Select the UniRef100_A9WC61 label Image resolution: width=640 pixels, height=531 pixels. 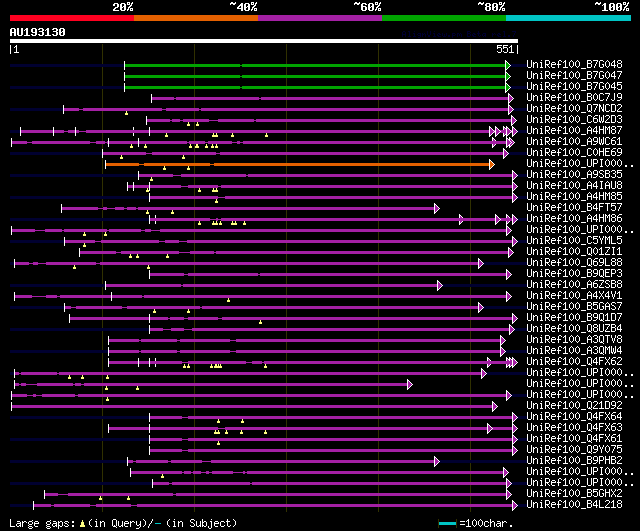click(574, 142)
